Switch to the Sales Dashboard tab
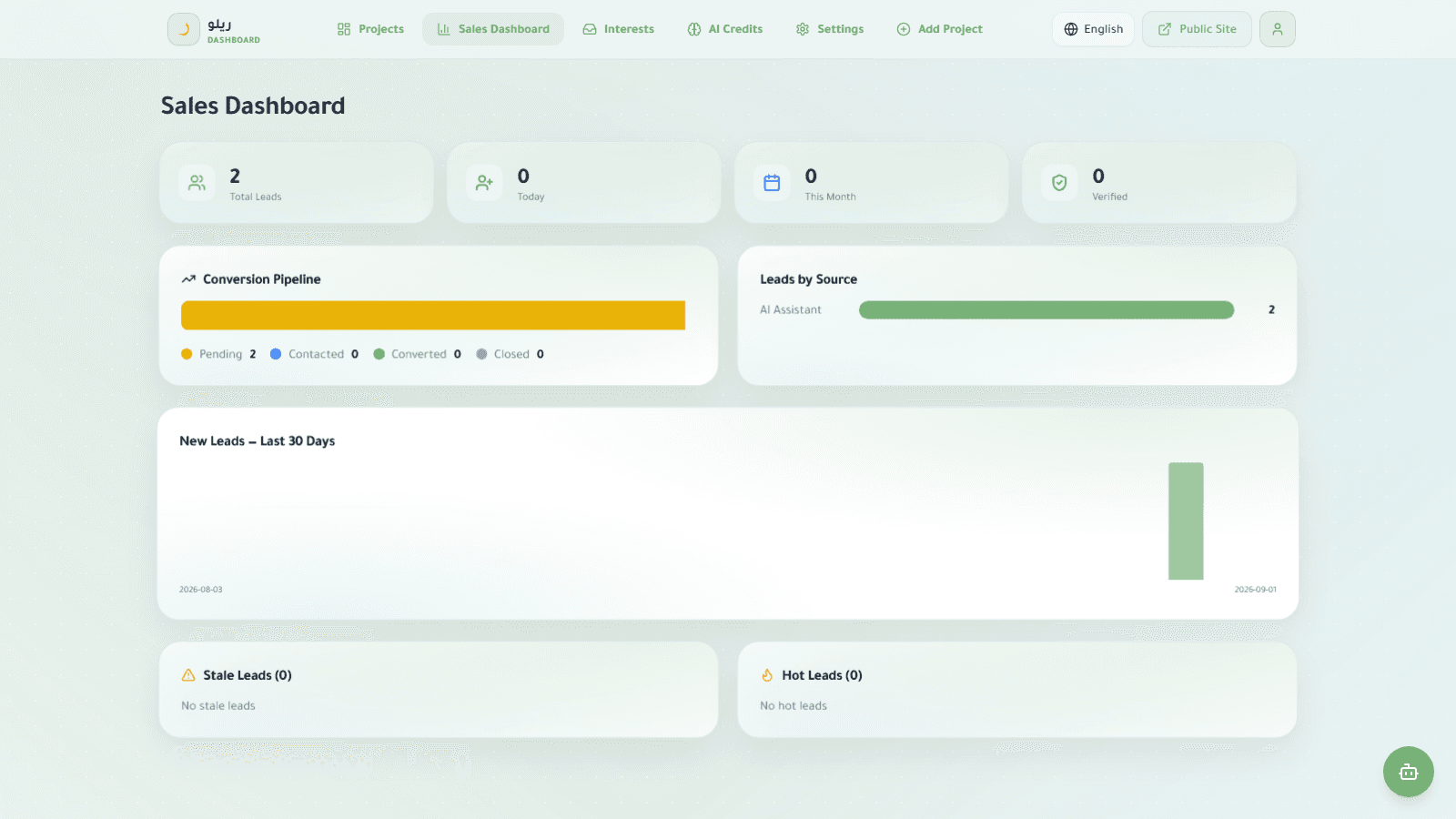Screen dimensions: 1456x819 click(x=493, y=29)
